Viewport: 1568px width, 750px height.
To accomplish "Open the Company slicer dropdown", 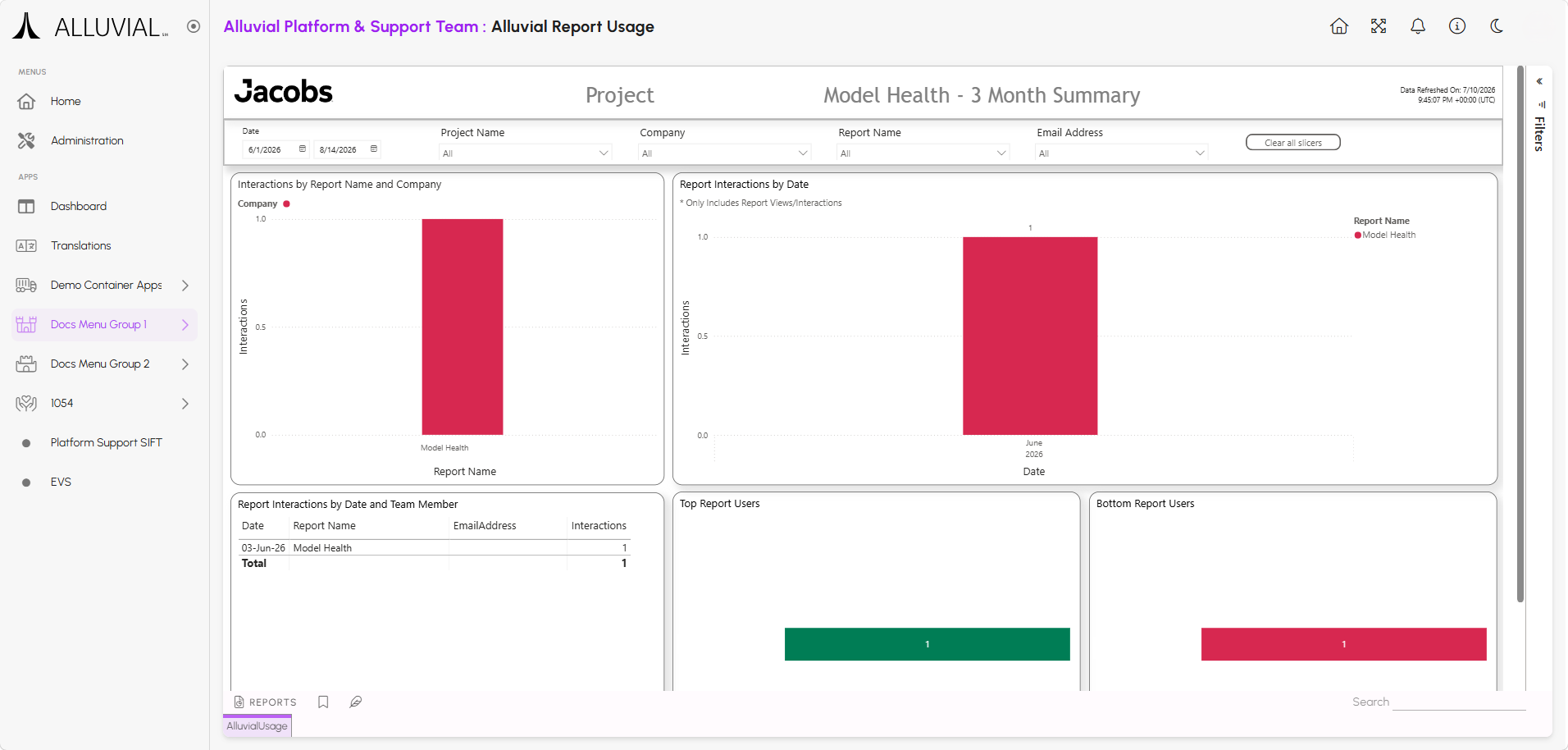I will pos(724,153).
